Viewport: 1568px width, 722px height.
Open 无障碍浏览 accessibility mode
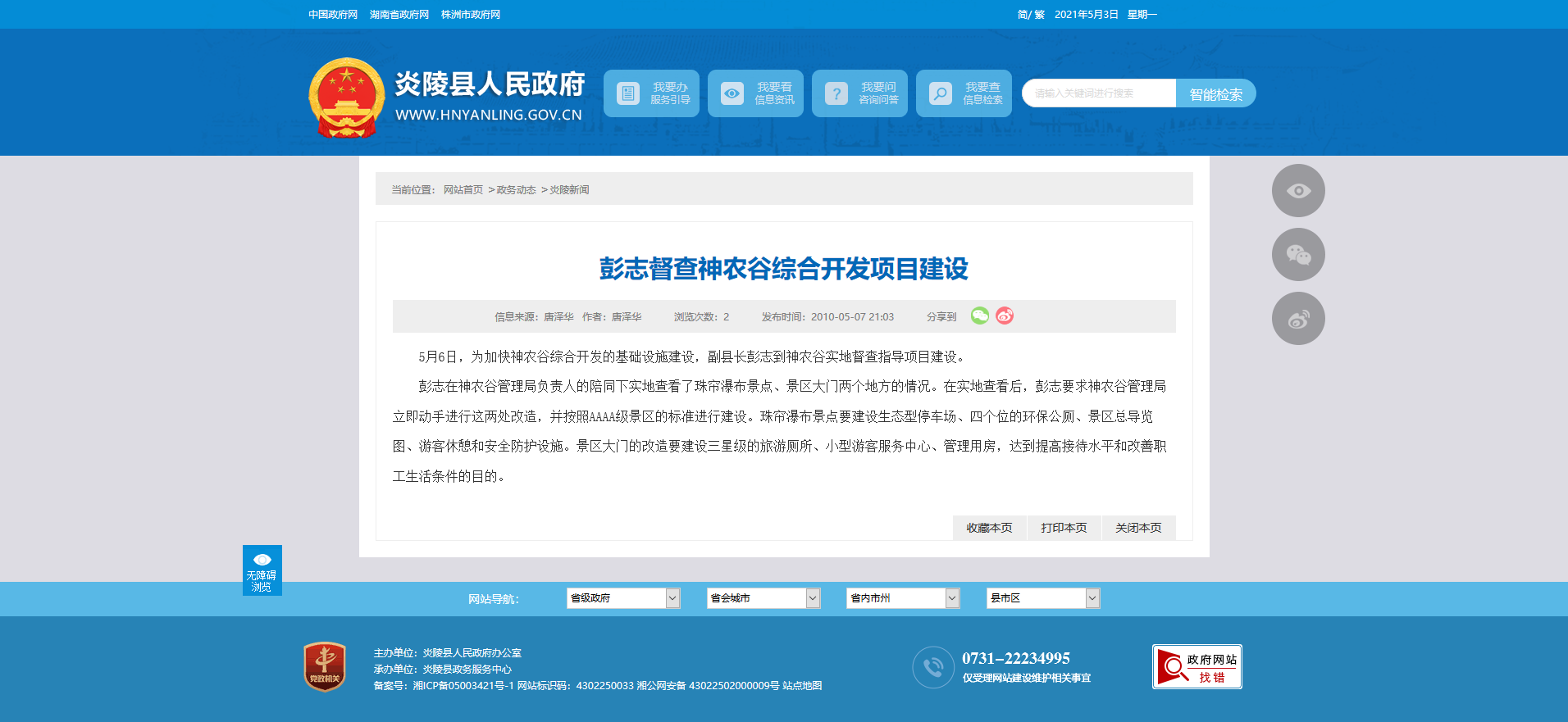coord(262,570)
